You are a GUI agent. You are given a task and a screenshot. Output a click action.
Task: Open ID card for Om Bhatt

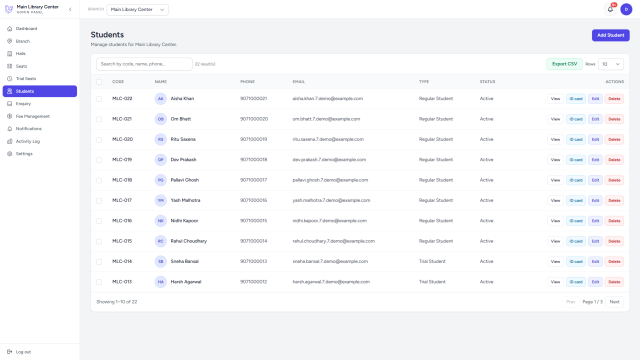pos(576,119)
